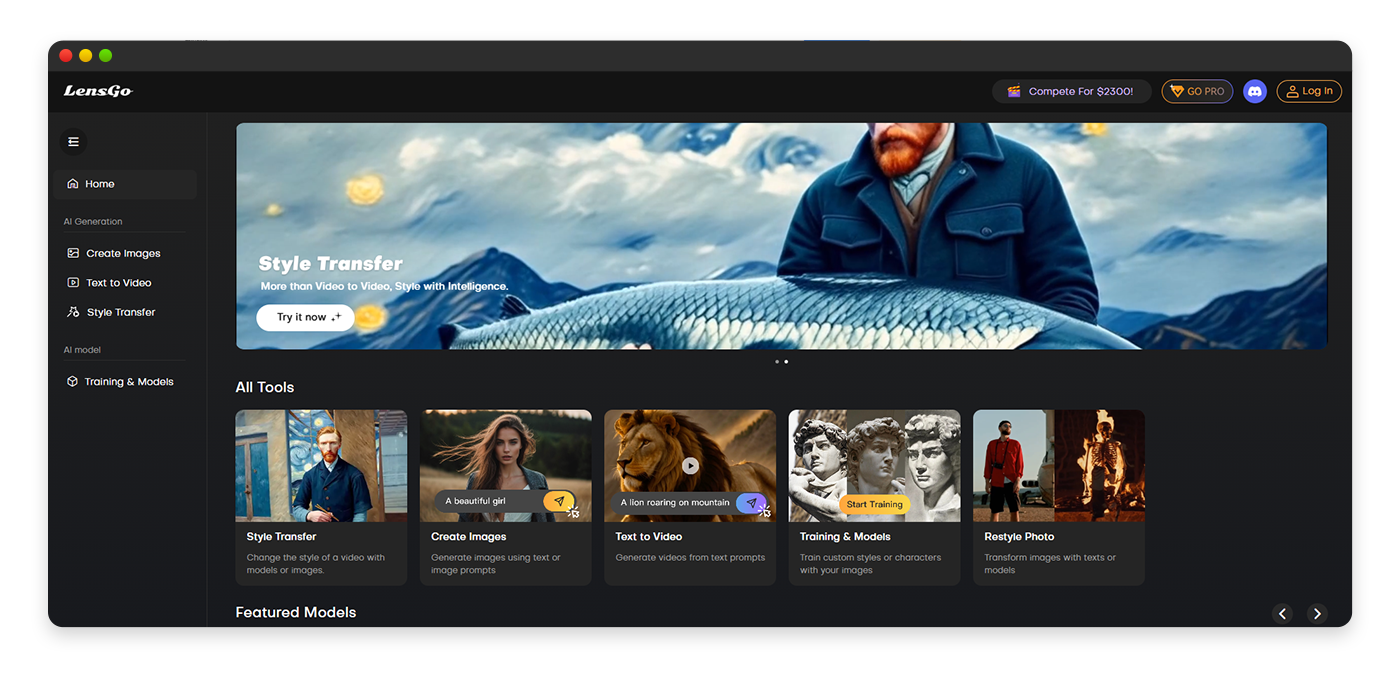Click the Featured Models heading
Image resolution: width=1400 pixels, height=700 pixels.
click(296, 612)
